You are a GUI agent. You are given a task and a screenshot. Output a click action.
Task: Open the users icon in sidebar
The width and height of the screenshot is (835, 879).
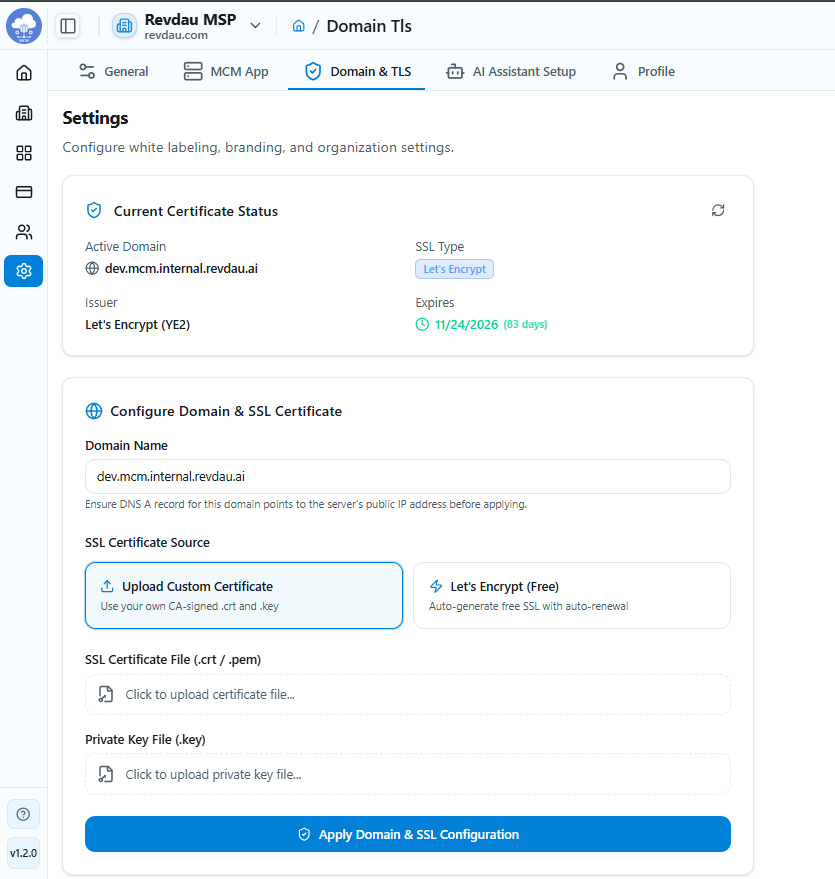point(24,232)
